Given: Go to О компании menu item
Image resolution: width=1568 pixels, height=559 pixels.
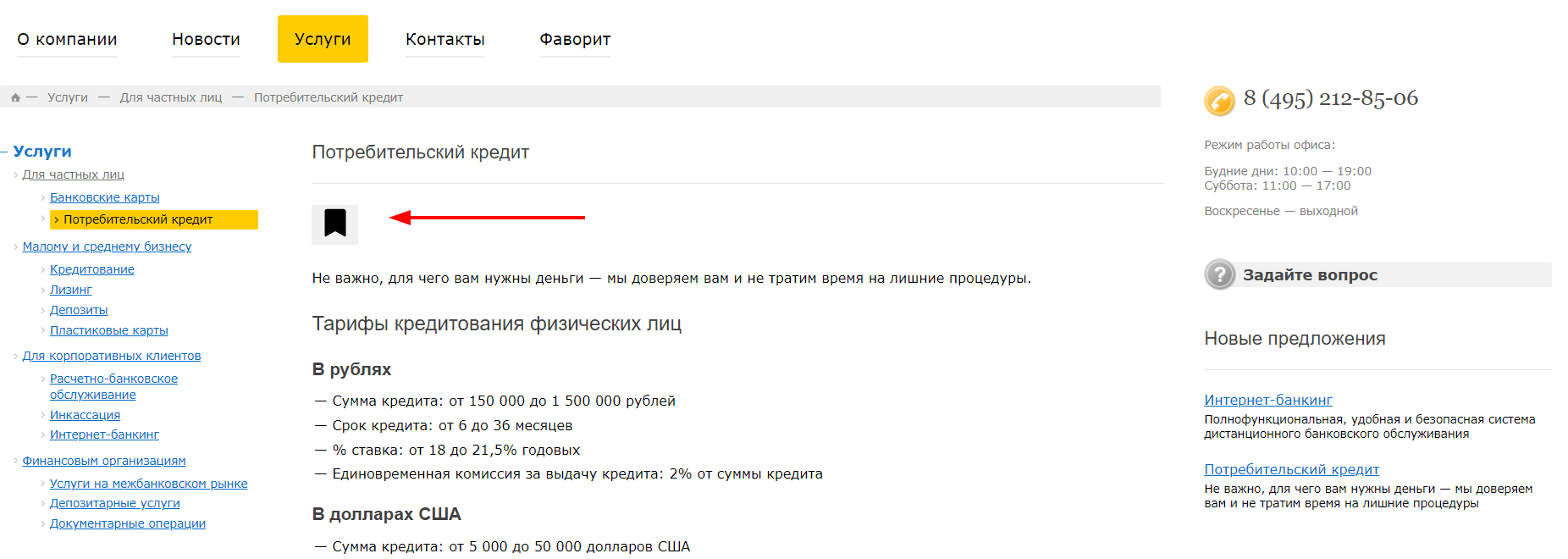Looking at the screenshot, I should 67,40.
